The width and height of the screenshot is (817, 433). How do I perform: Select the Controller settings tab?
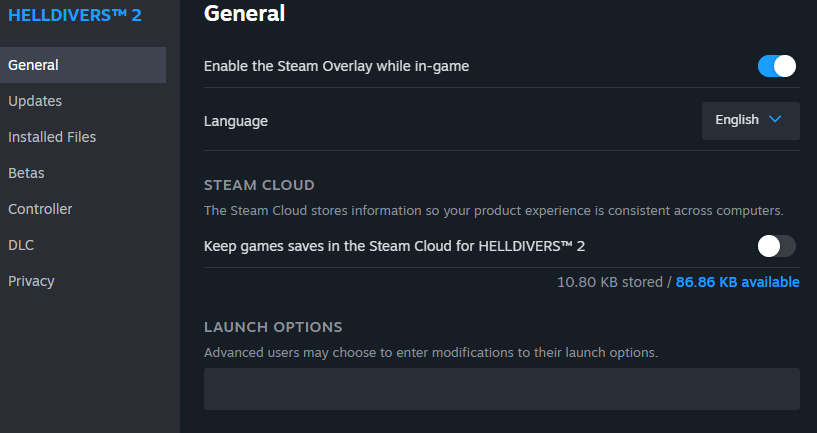click(x=40, y=209)
